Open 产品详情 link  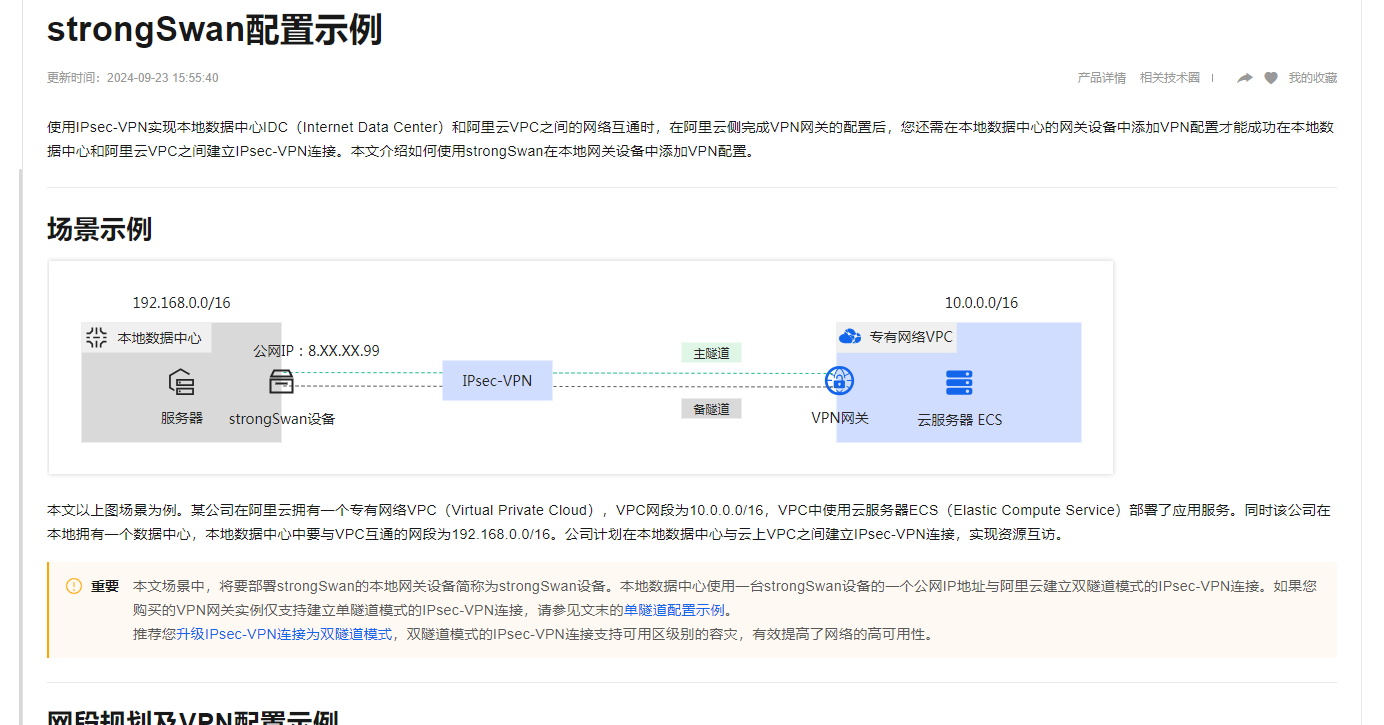coord(1102,78)
